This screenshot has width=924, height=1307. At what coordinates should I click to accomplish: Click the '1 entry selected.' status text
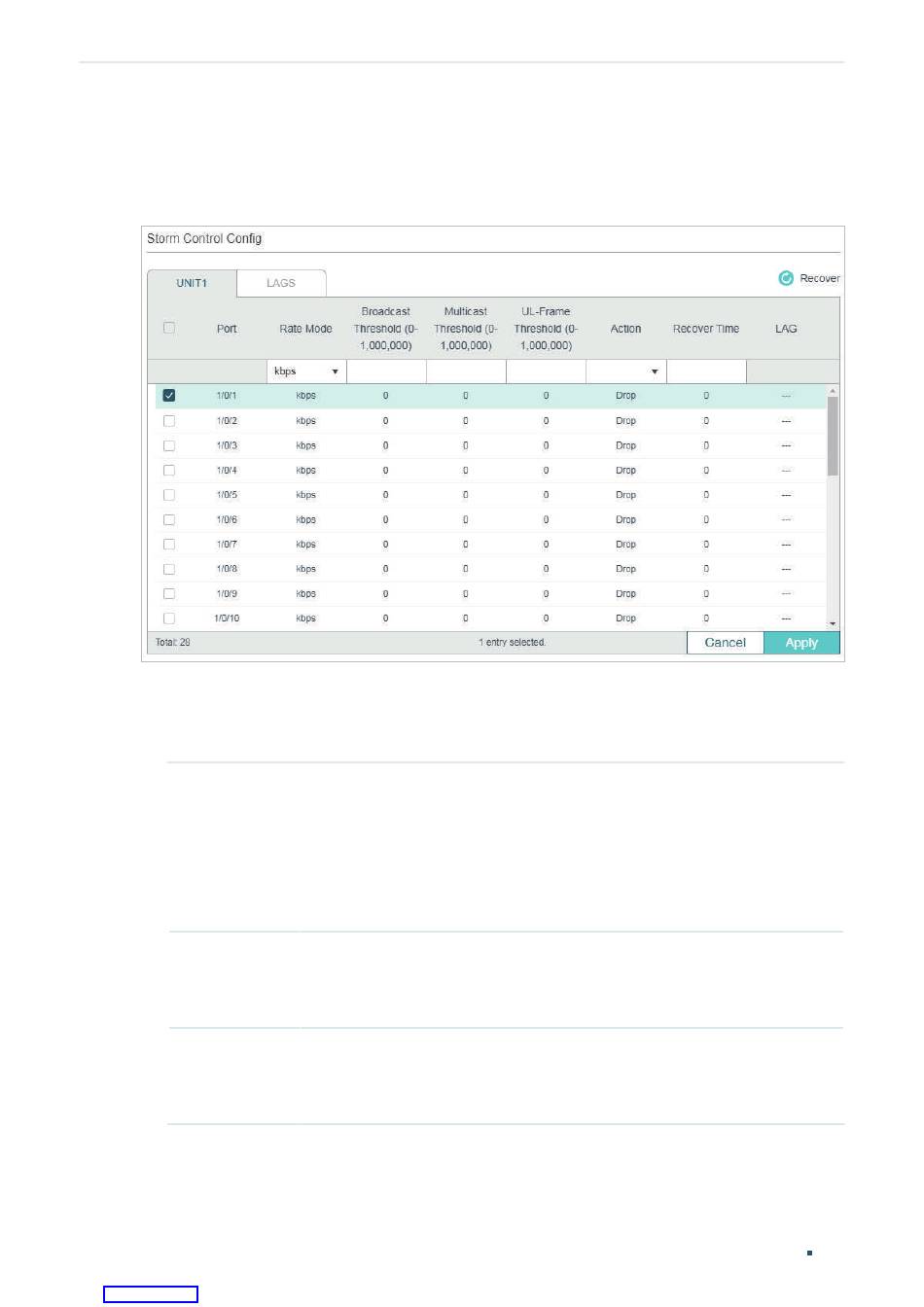click(513, 643)
